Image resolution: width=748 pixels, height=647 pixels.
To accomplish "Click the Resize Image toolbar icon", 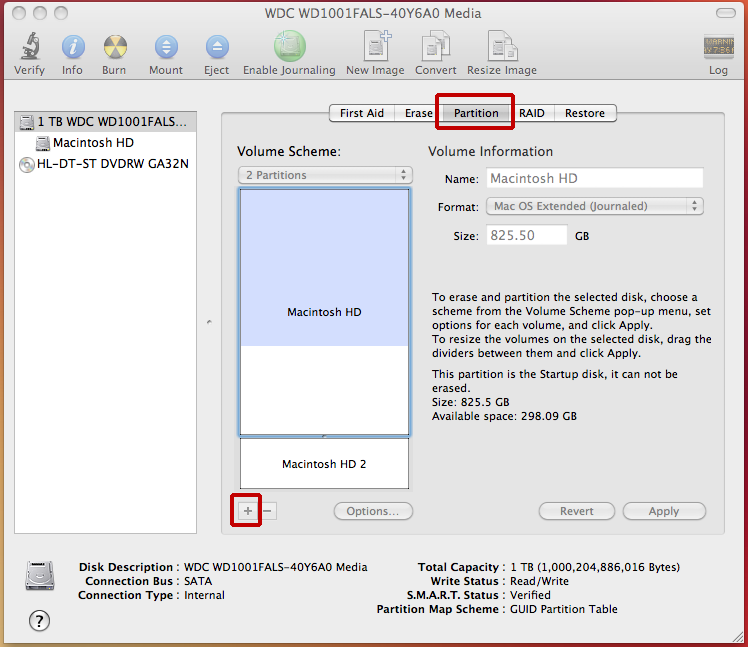I will pyautogui.click(x=502, y=46).
